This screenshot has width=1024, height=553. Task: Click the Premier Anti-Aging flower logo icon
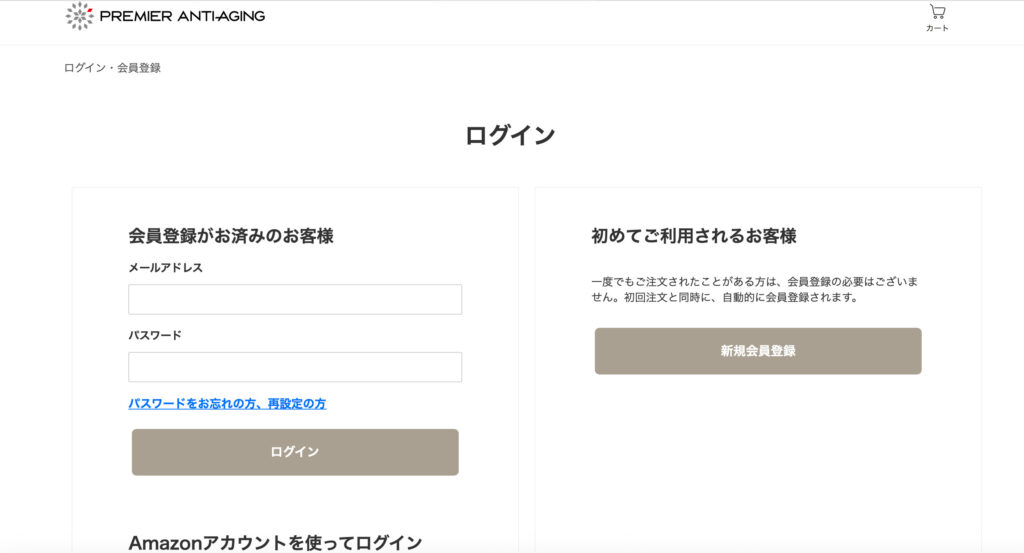tap(80, 16)
